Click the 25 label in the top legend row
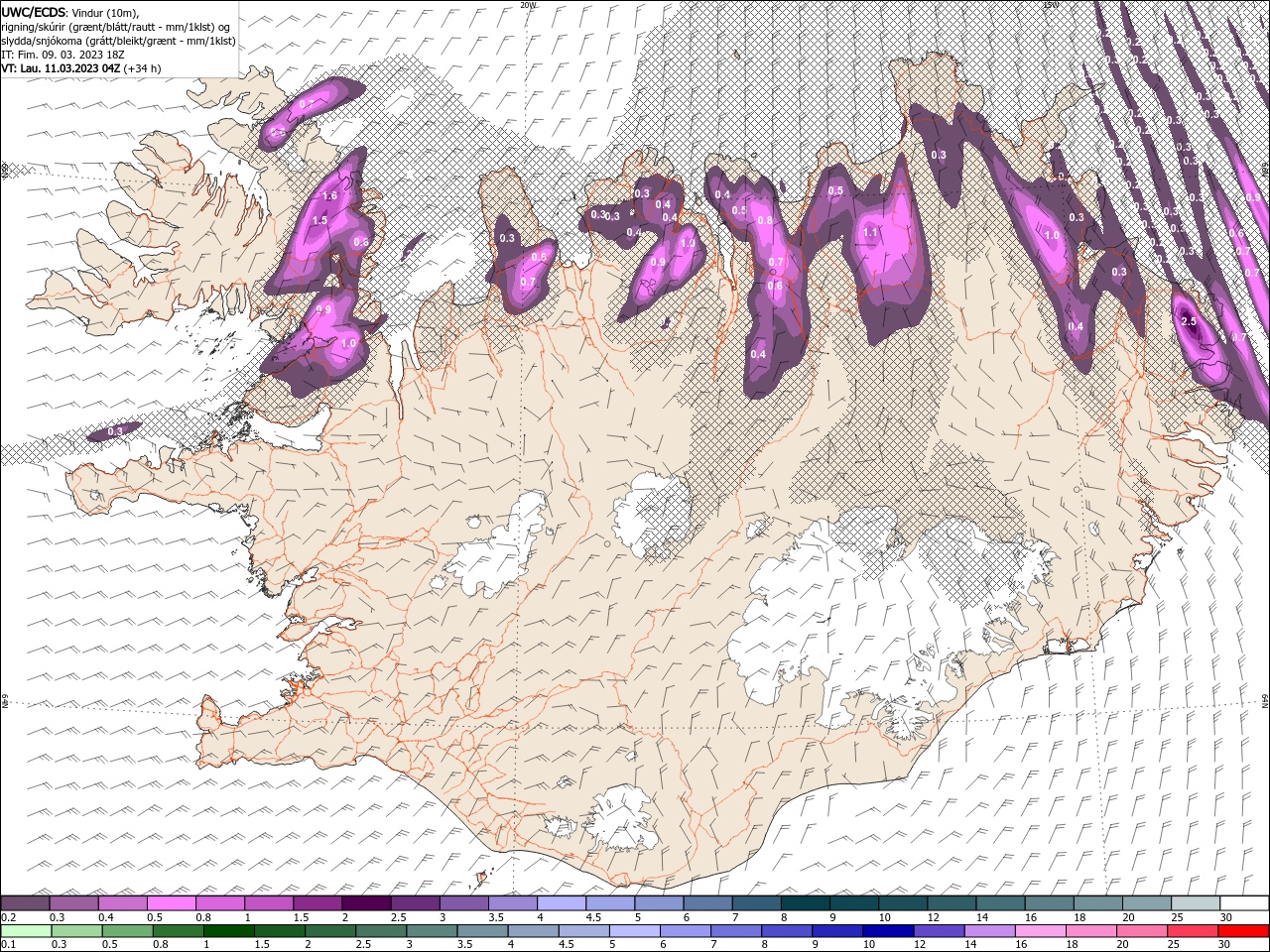 click(1177, 917)
